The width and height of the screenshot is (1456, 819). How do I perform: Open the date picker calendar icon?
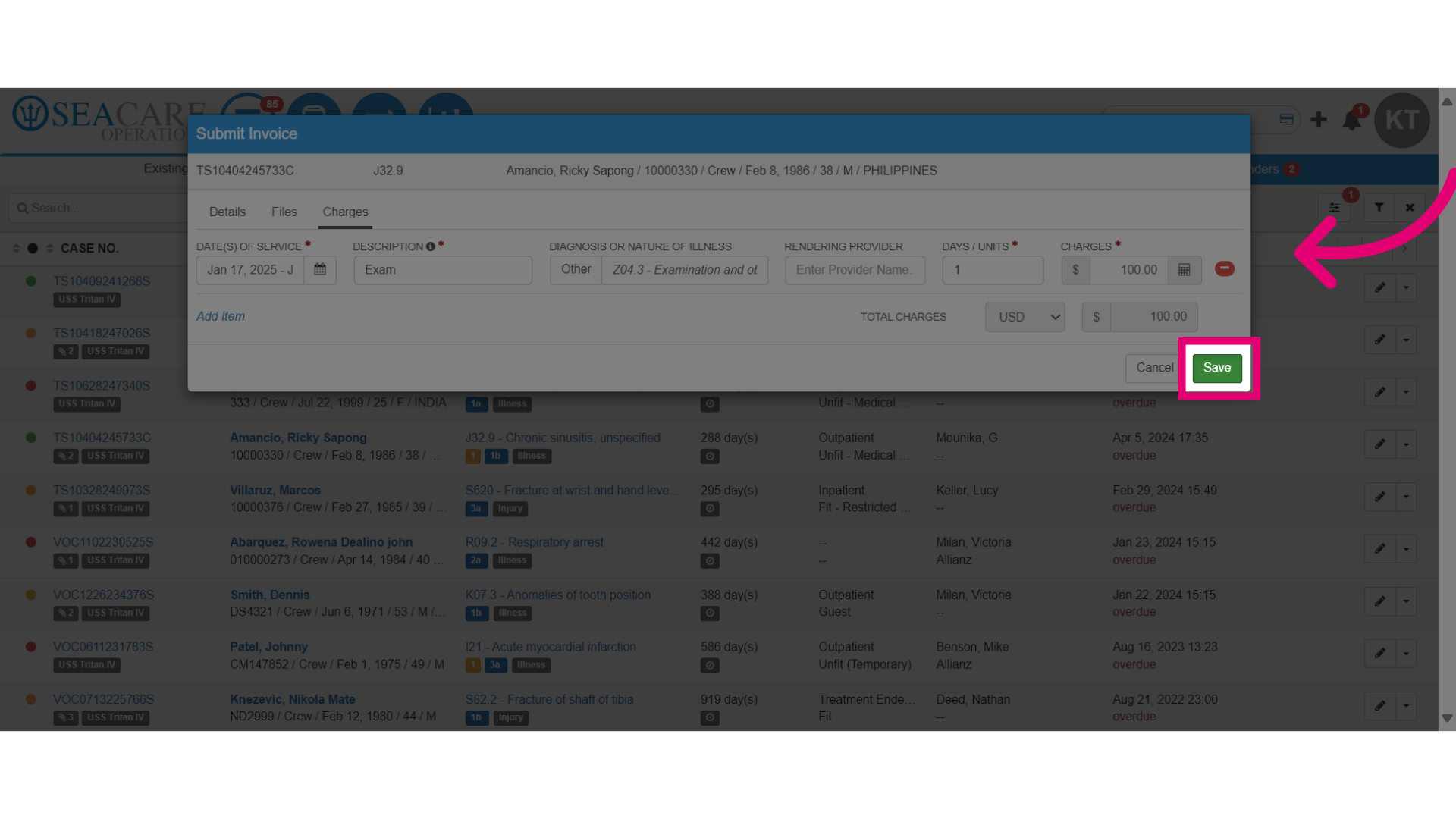pyautogui.click(x=320, y=270)
